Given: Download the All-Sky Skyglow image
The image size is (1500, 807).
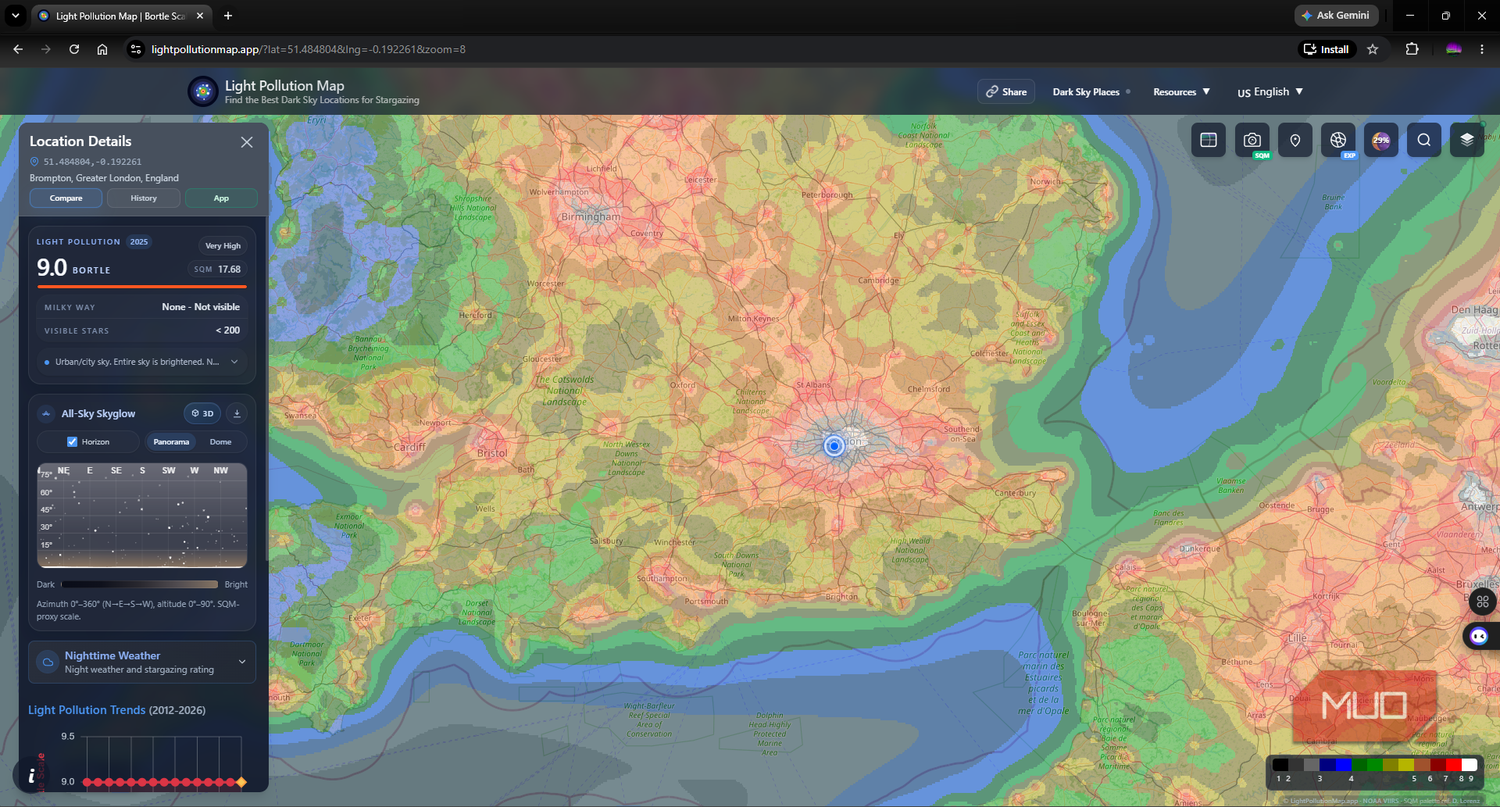Looking at the screenshot, I should point(237,413).
